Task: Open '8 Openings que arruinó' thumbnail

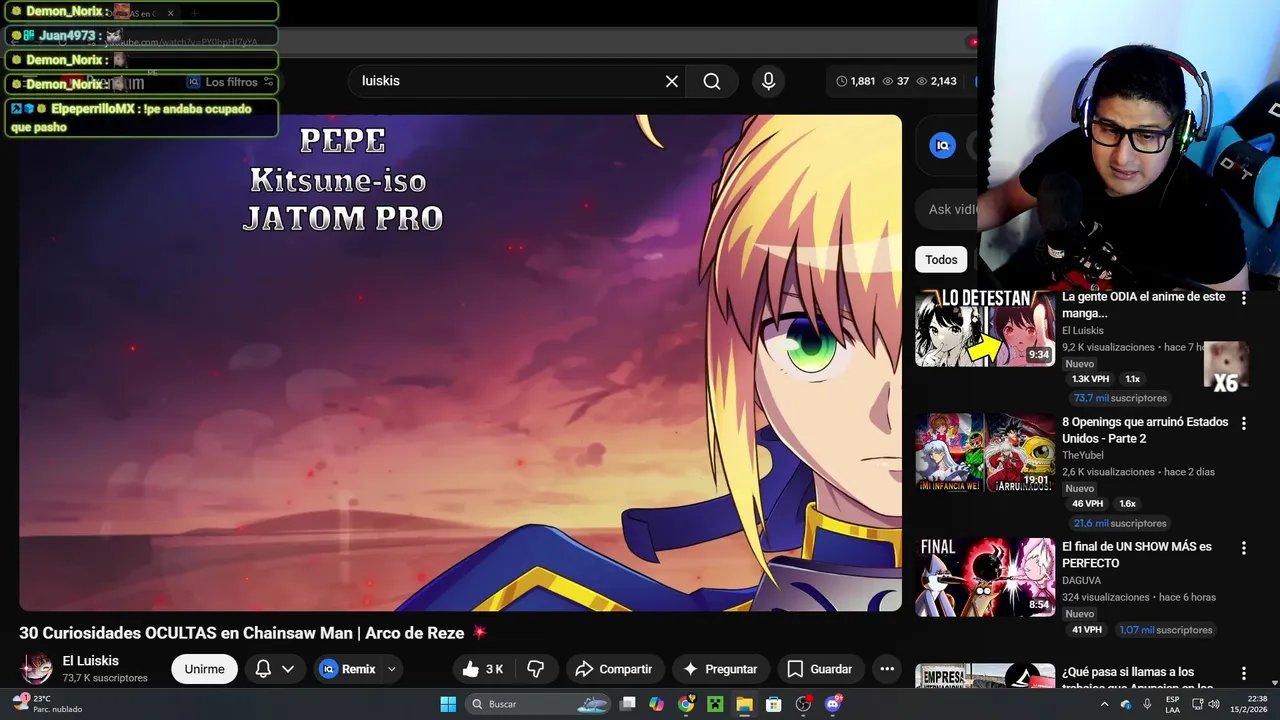Action: tap(985, 453)
